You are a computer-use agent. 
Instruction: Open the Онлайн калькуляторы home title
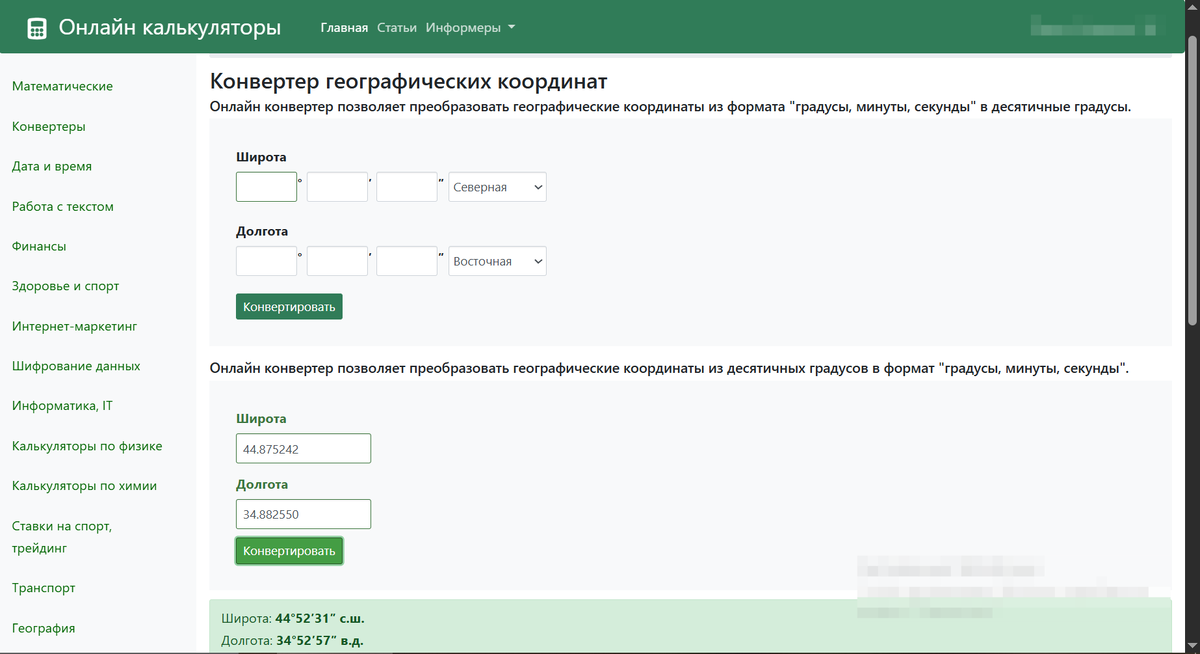pos(170,27)
